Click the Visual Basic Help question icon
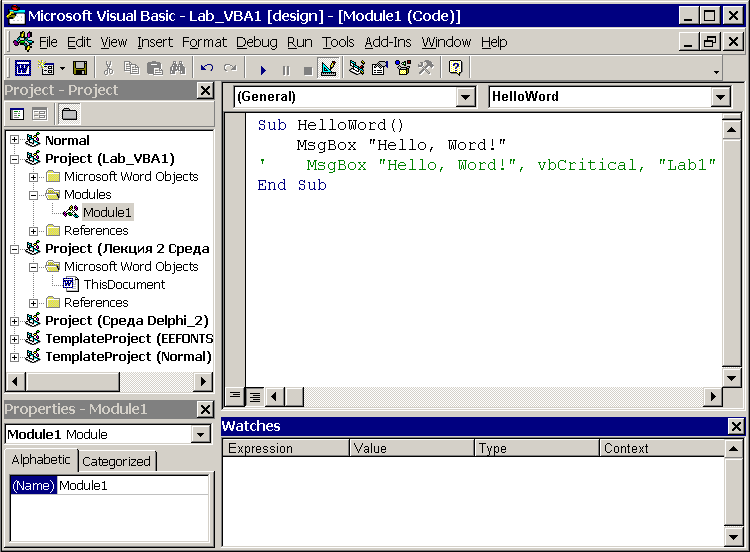Viewport: 750px width, 552px height. 456,68
